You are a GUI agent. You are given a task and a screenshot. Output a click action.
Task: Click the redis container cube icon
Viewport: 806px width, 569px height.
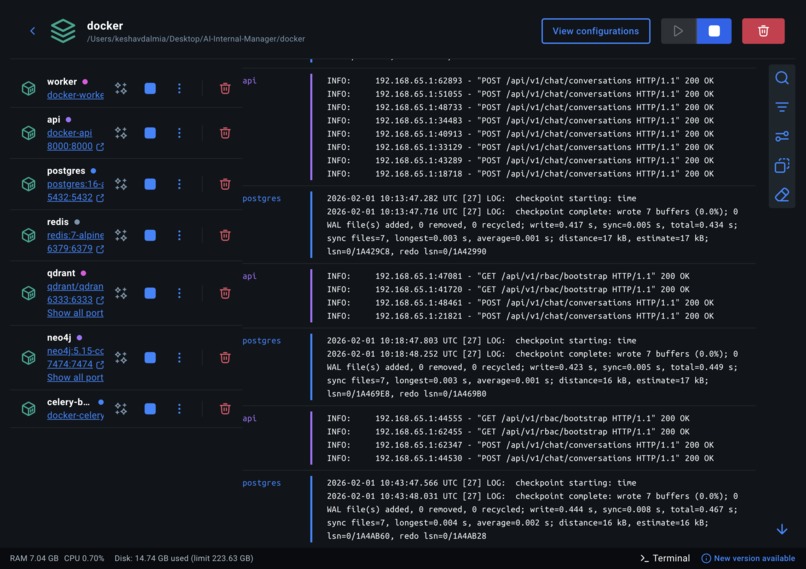(x=29, y=235)
